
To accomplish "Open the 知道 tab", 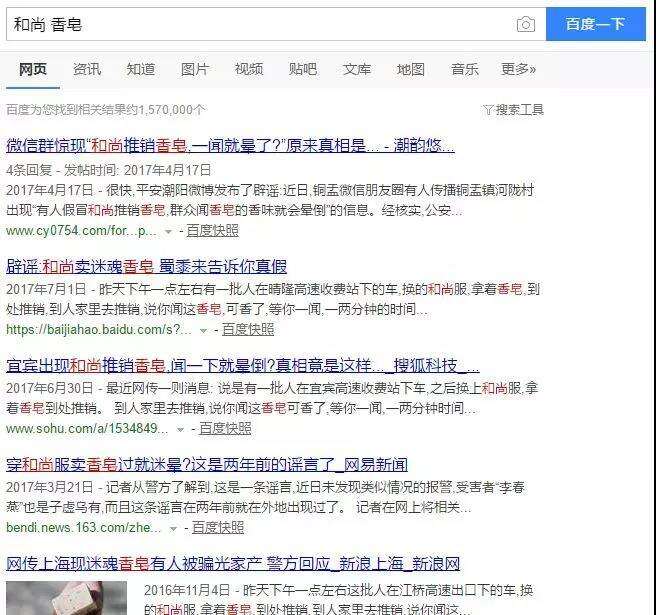I will pyautogui.click(x=141, y=69).
